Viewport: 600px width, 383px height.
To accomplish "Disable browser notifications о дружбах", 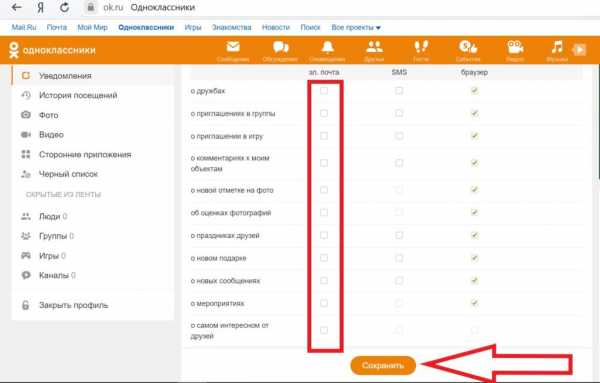I will click(474, 91).
